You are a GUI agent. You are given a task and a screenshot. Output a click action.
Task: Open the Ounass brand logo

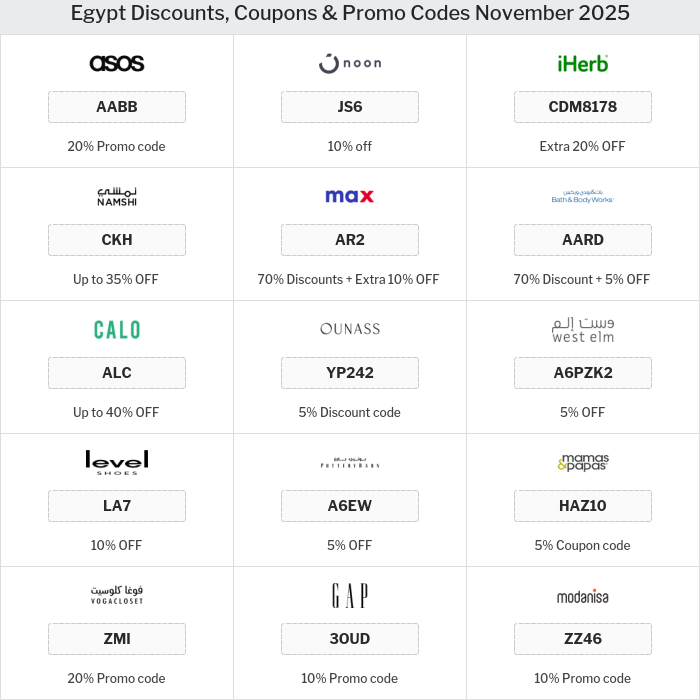[x=350, y=329]
